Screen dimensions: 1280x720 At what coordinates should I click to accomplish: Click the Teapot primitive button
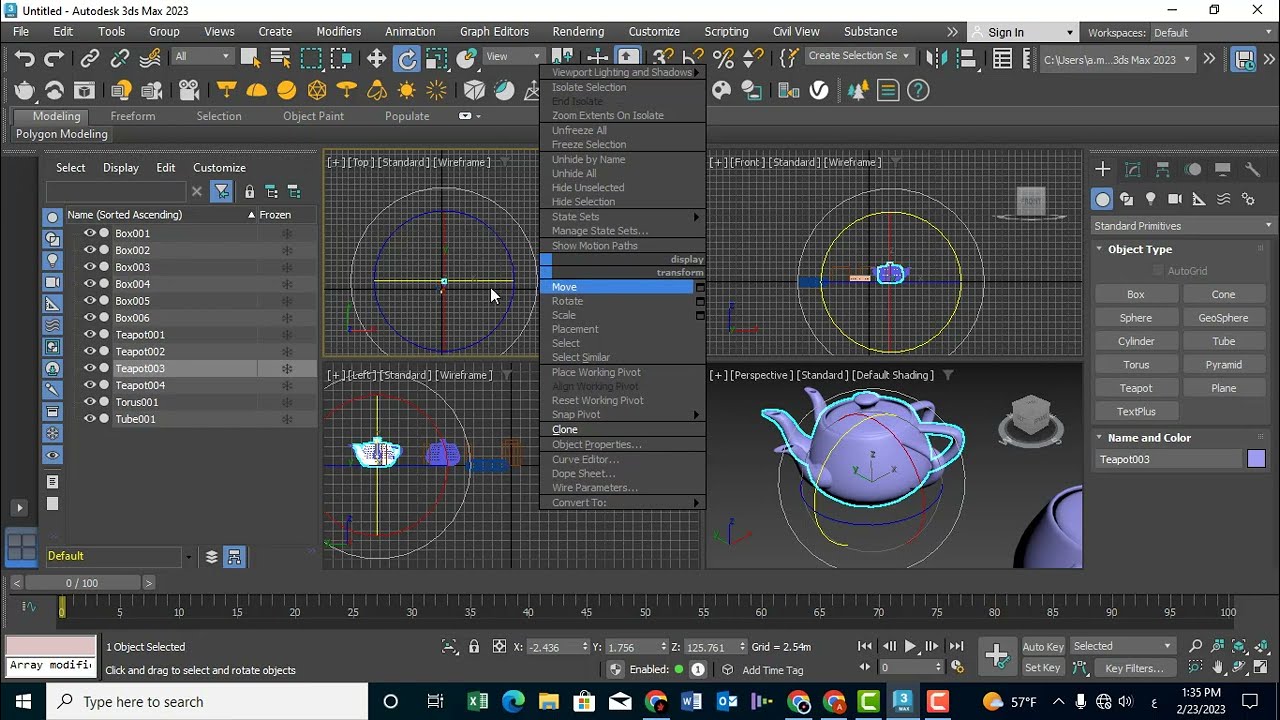(1136, 388)
